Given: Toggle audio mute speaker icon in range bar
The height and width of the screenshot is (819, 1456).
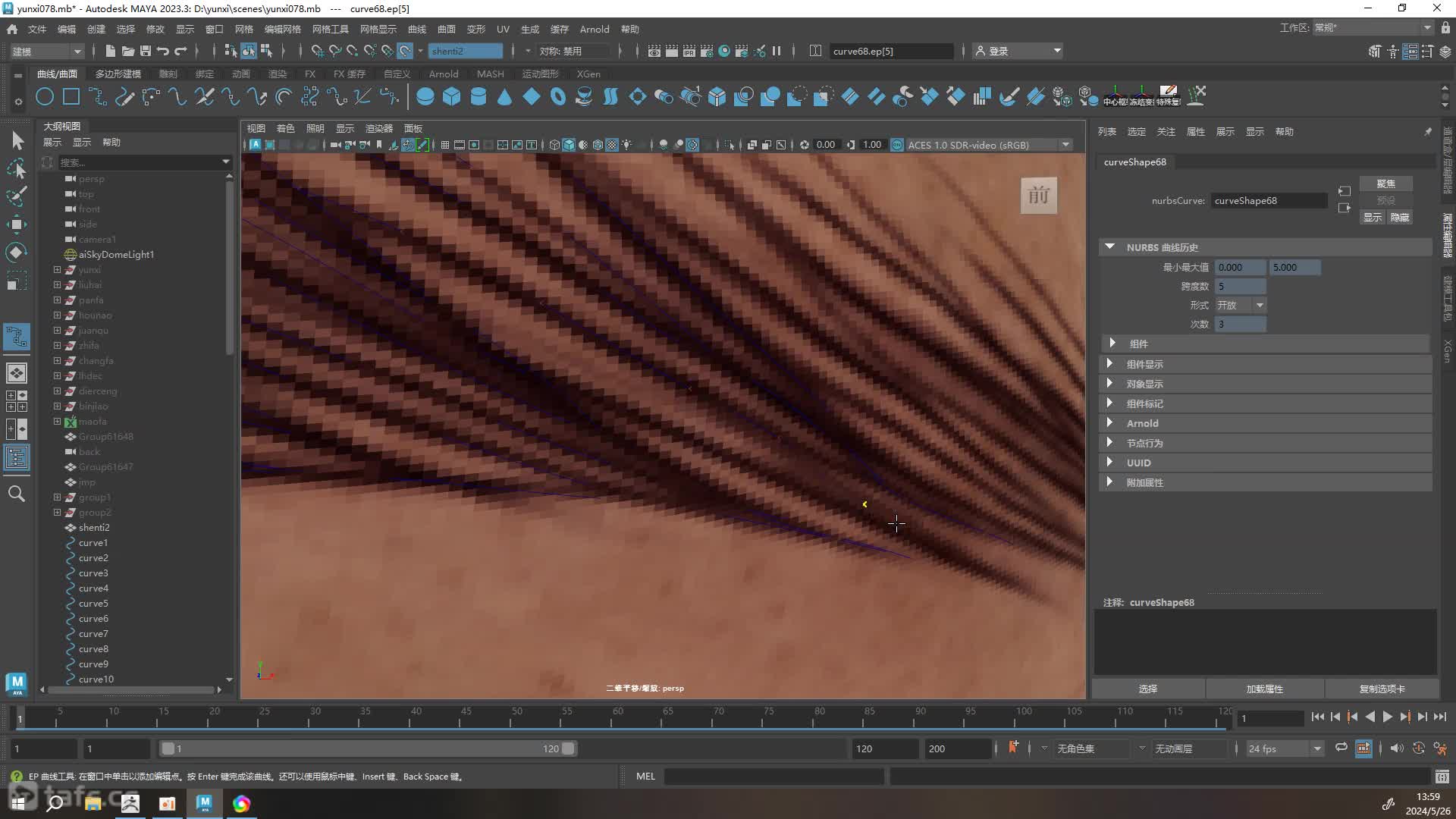Looking at the screenshot, I should 1397,748.
